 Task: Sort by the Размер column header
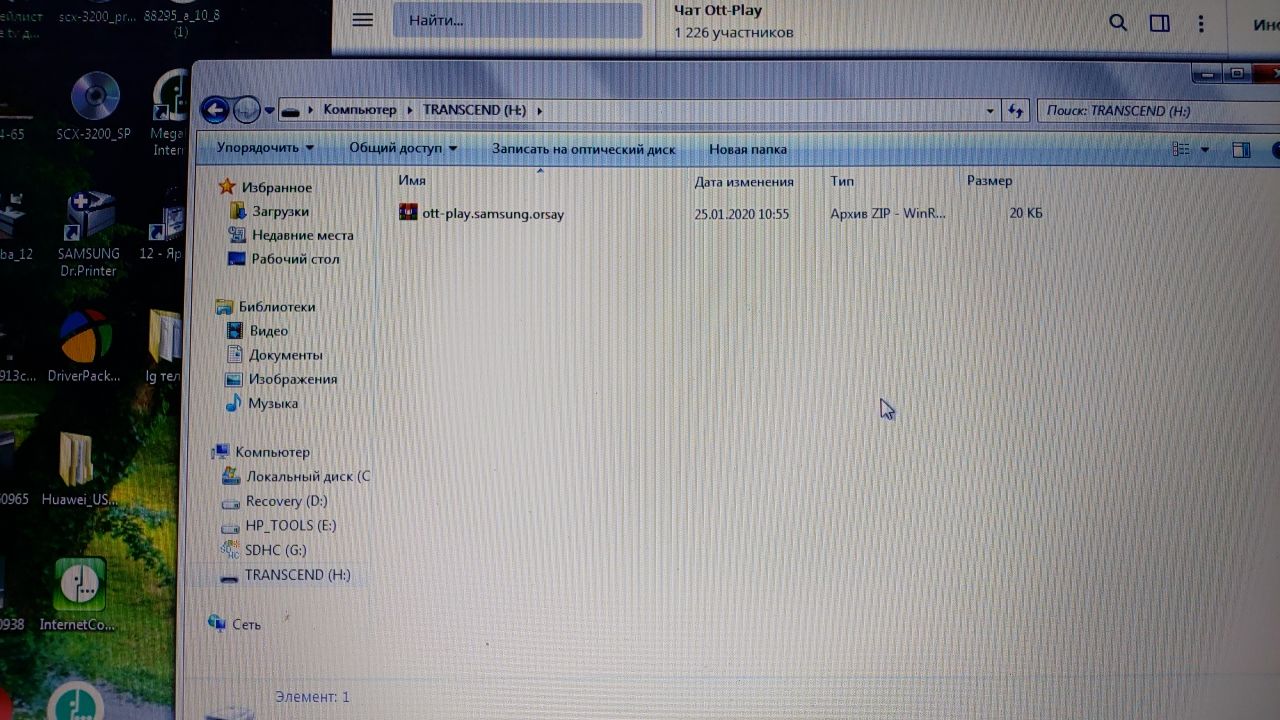989,181
